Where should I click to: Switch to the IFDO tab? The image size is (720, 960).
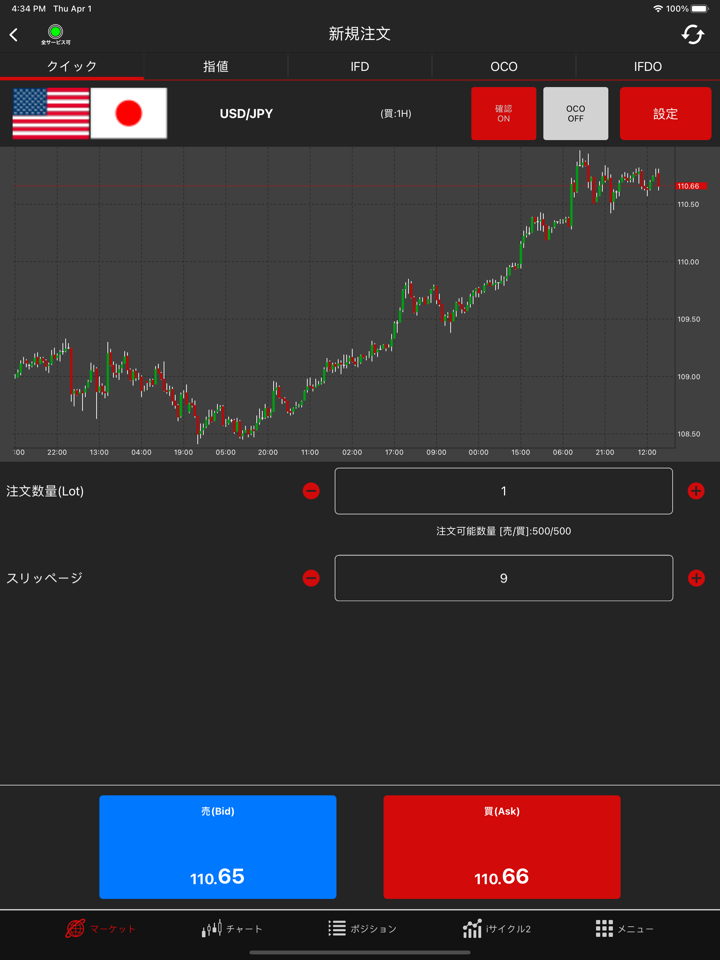coord(648,67)
